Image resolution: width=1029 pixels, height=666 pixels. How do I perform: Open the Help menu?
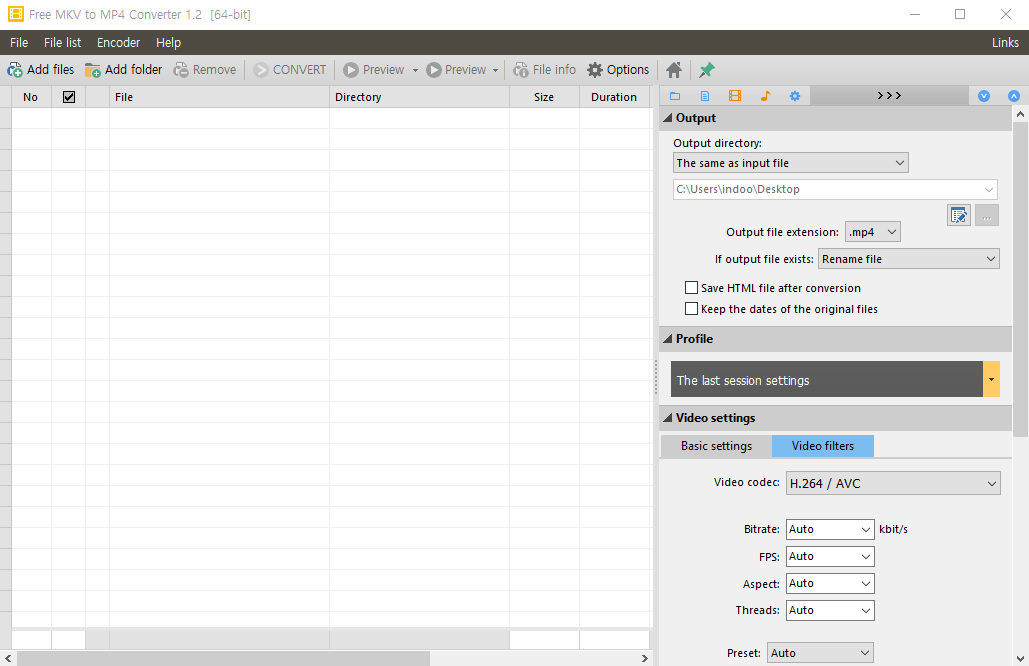click(168, 43)
